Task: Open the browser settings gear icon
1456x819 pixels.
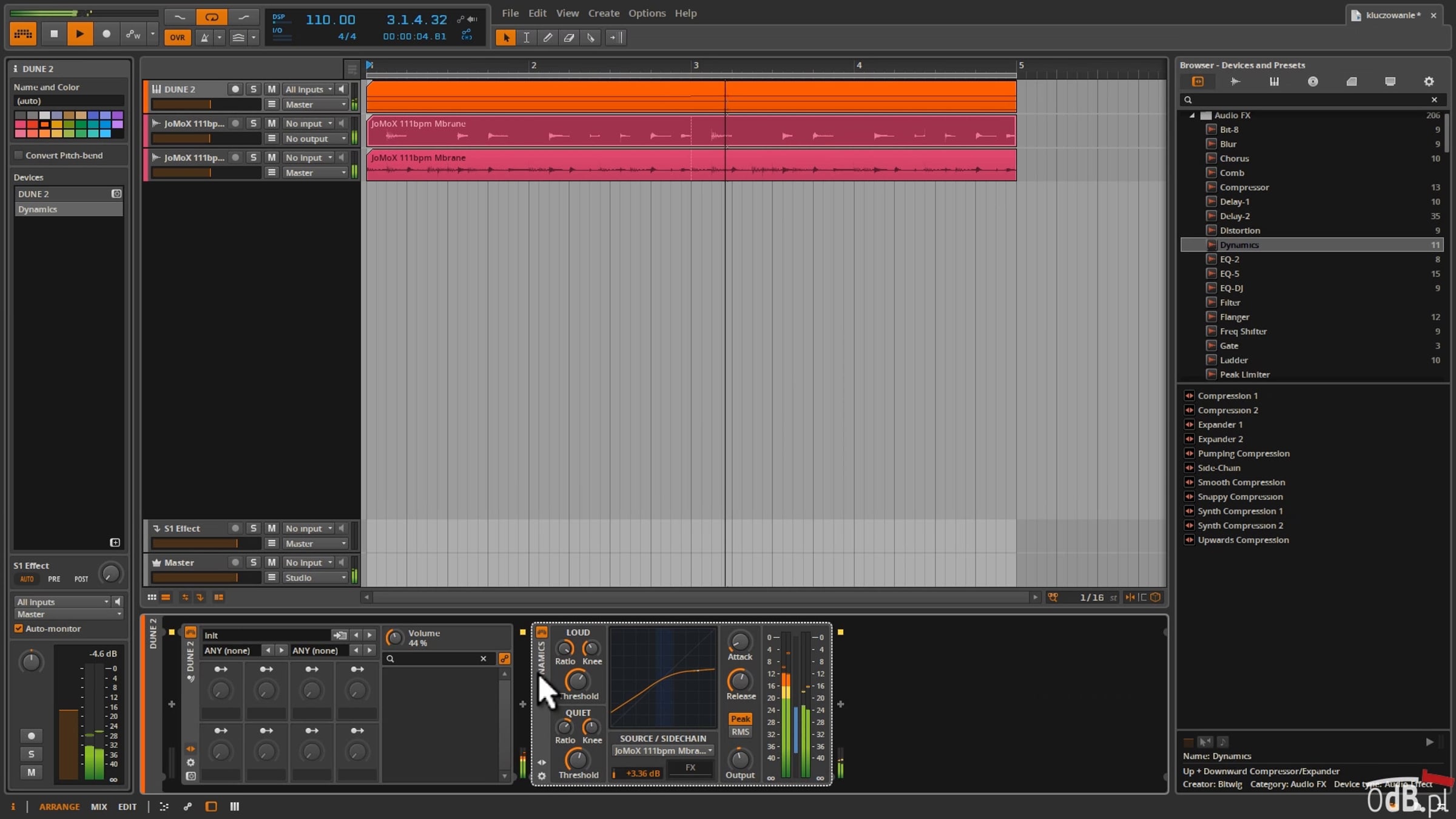Action: [1429, 81]
